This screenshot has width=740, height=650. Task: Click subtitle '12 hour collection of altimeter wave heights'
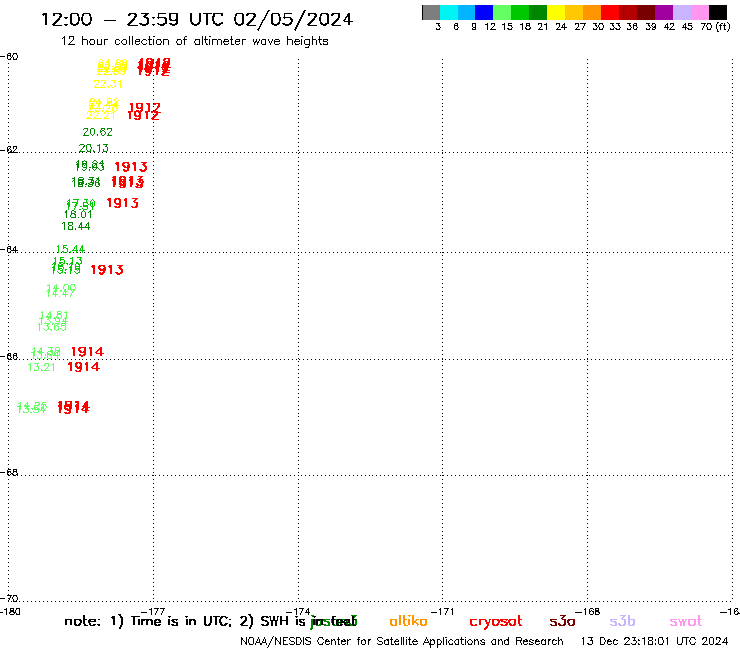point(194,41)
